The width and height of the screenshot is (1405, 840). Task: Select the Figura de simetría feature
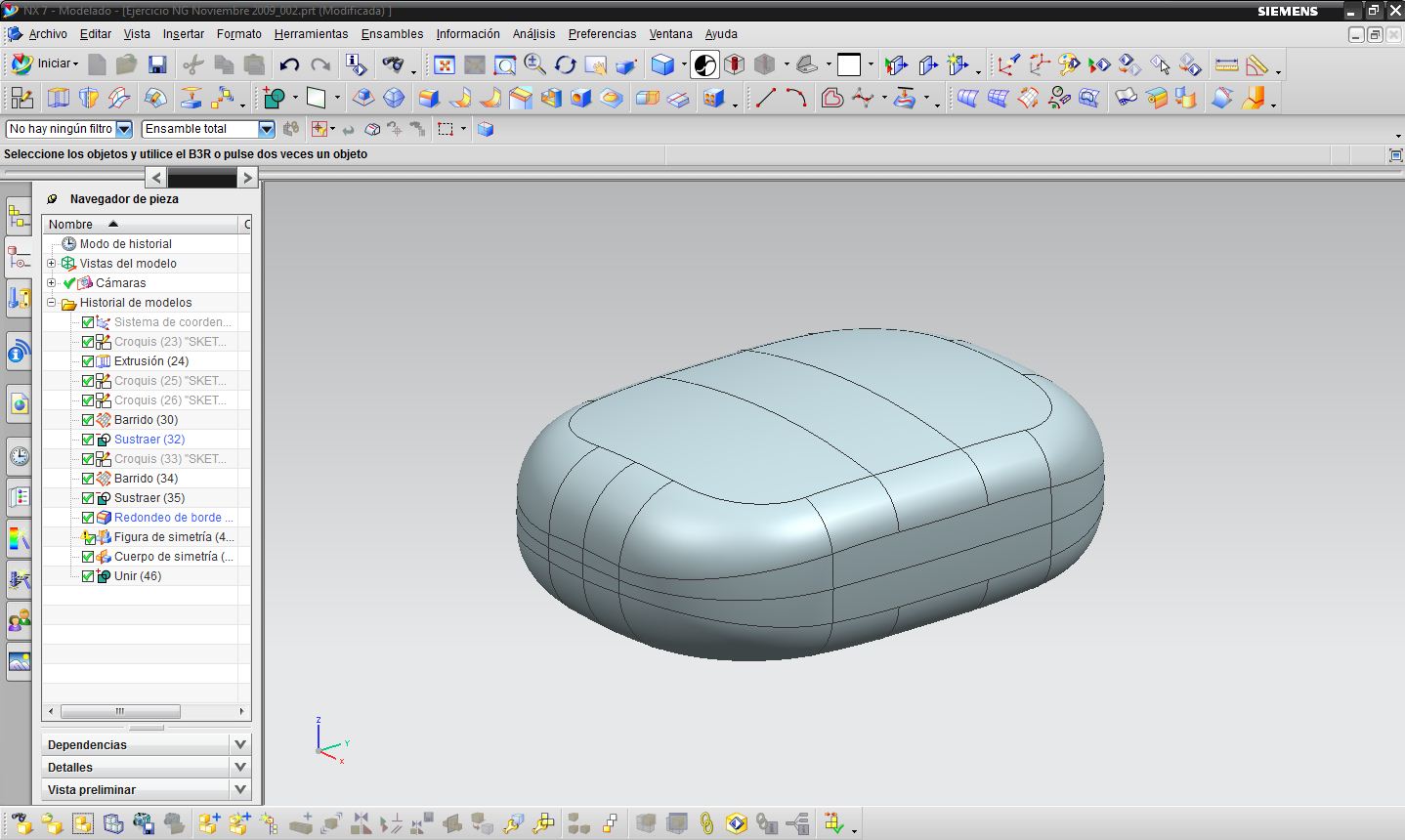pyautogui.click(x=173, y=537)
